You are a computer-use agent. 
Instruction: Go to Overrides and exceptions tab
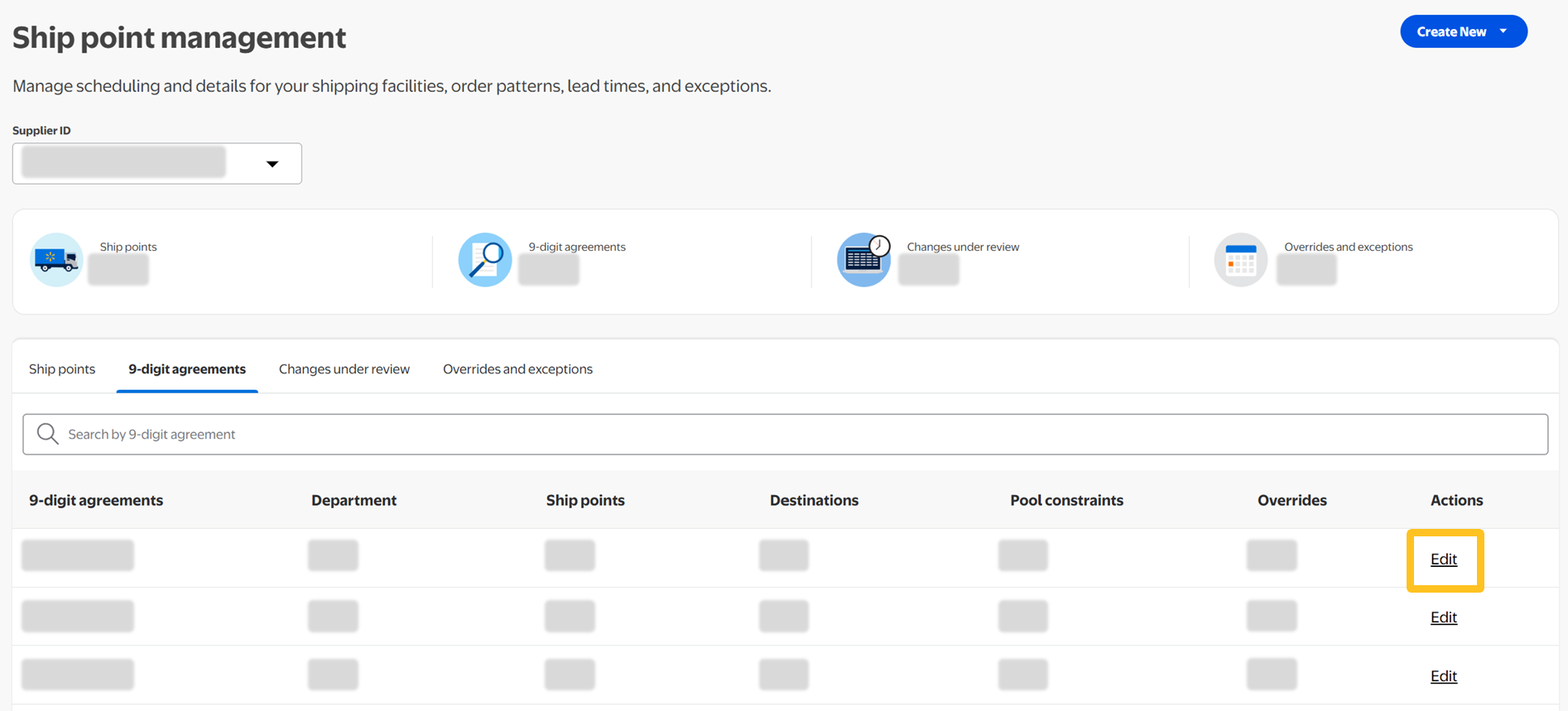click(x=517, y=369)
